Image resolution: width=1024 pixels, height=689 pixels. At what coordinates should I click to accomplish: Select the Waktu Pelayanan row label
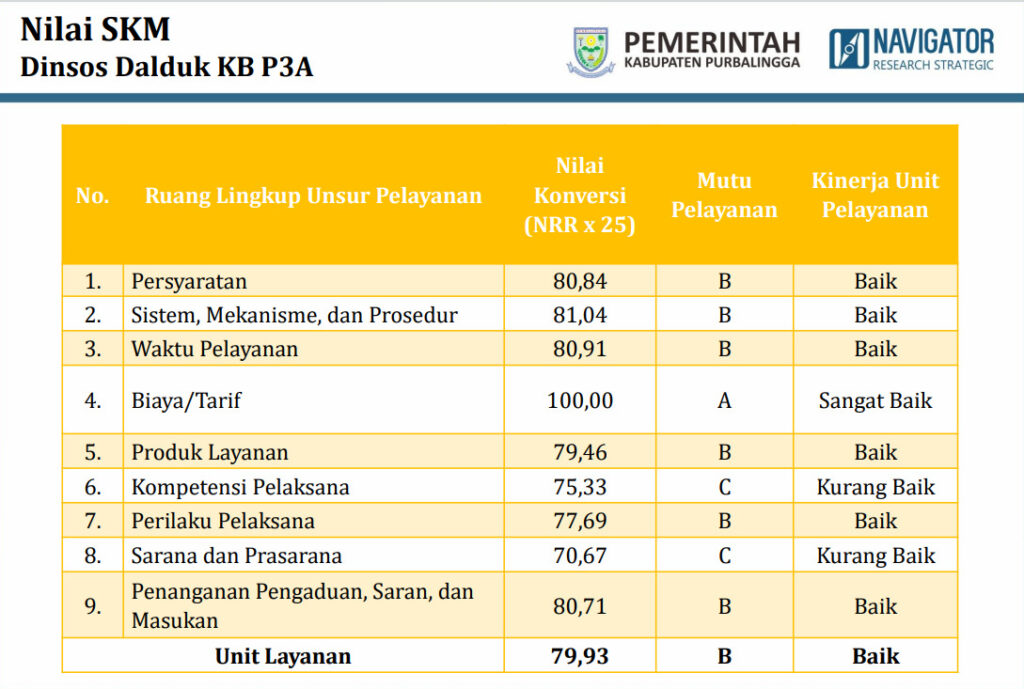[215, 349]
